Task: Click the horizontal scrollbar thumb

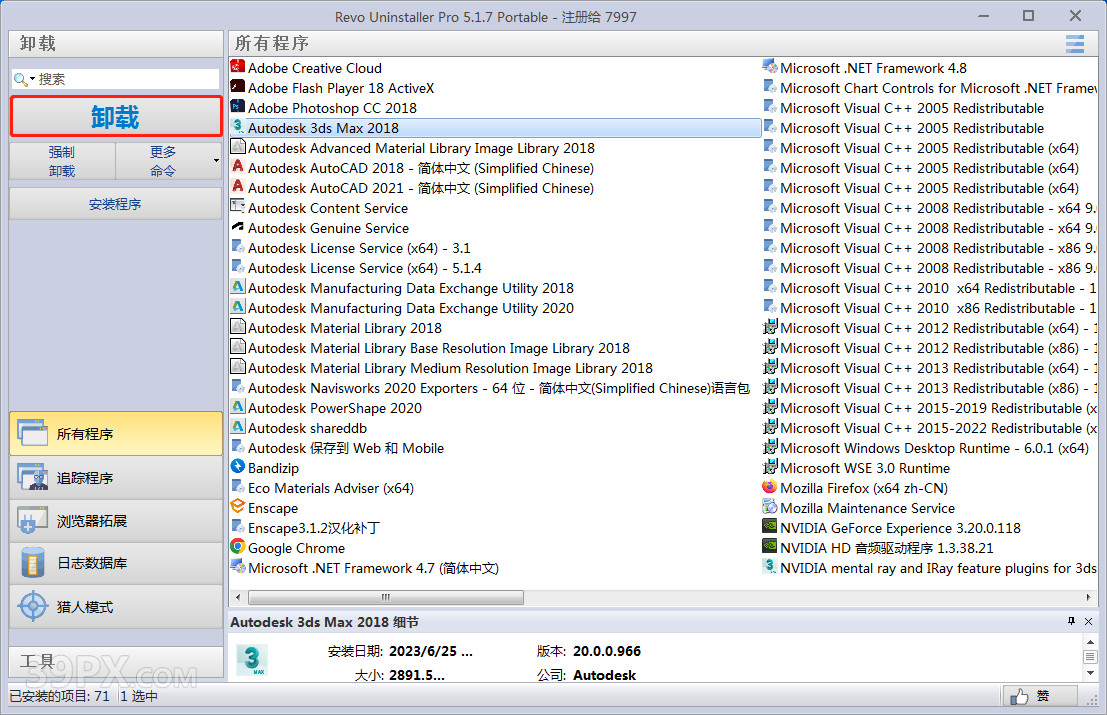Action: [x=385, y=597]
